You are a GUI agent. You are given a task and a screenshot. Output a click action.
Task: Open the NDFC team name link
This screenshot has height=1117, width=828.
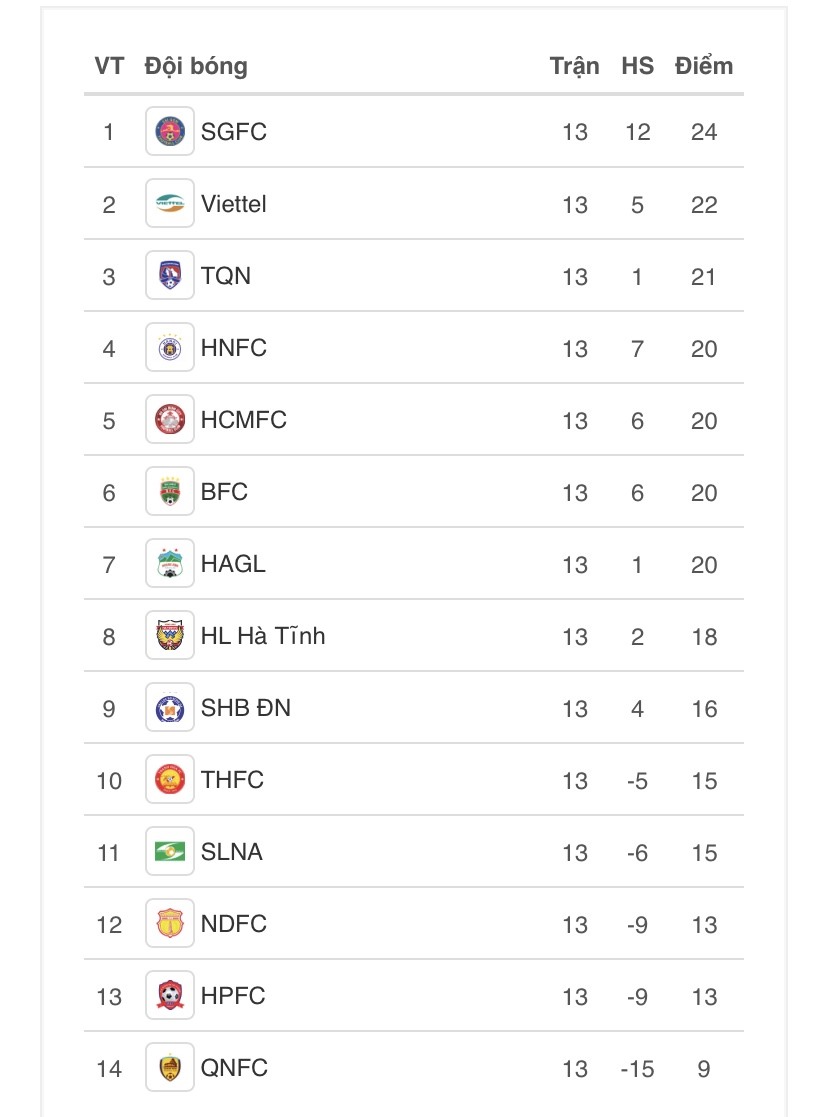click(x=234, y=924)
